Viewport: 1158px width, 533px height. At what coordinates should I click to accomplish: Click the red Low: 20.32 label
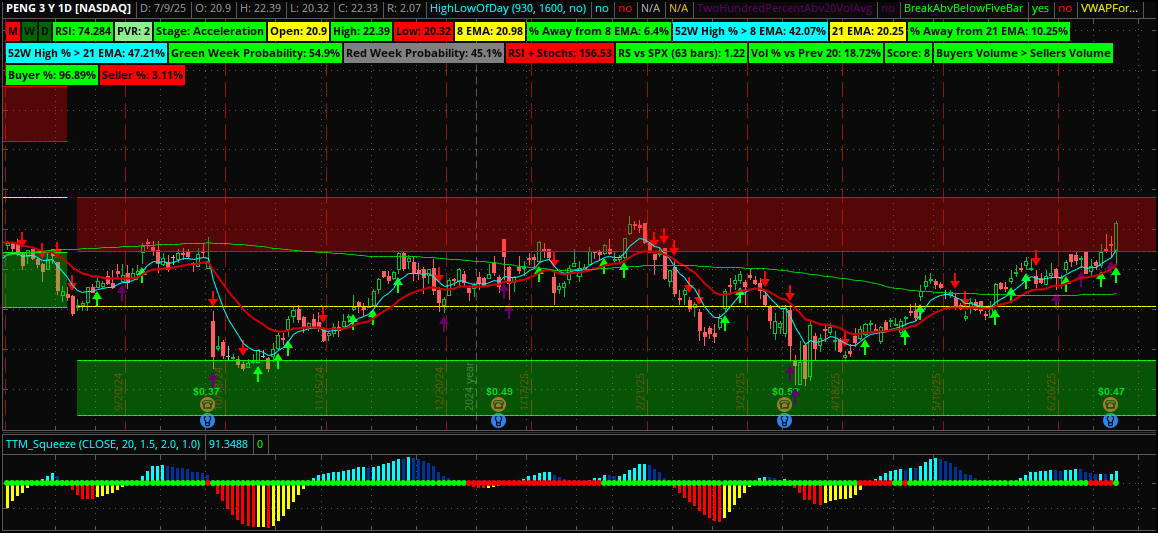pos(422,32)
